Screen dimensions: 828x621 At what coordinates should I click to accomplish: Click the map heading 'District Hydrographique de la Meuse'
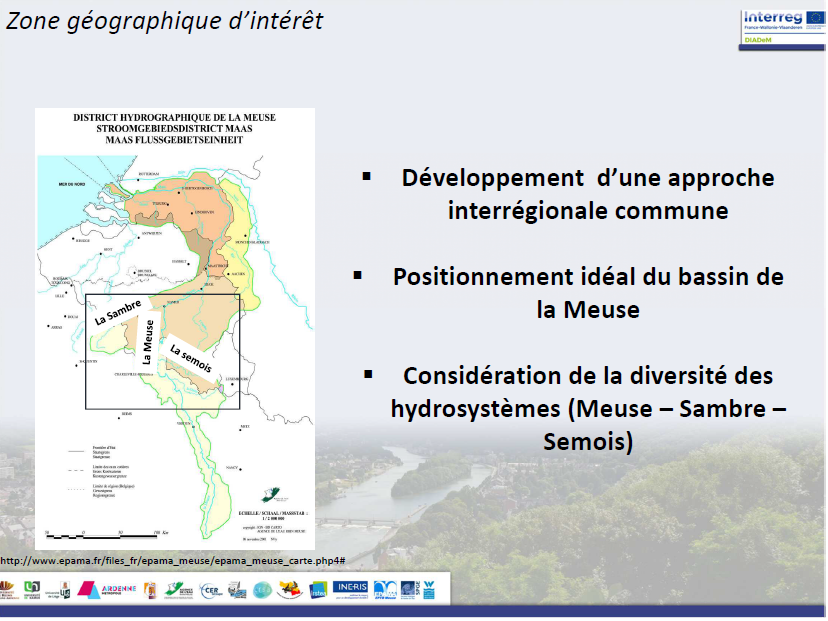pos(175,117)
